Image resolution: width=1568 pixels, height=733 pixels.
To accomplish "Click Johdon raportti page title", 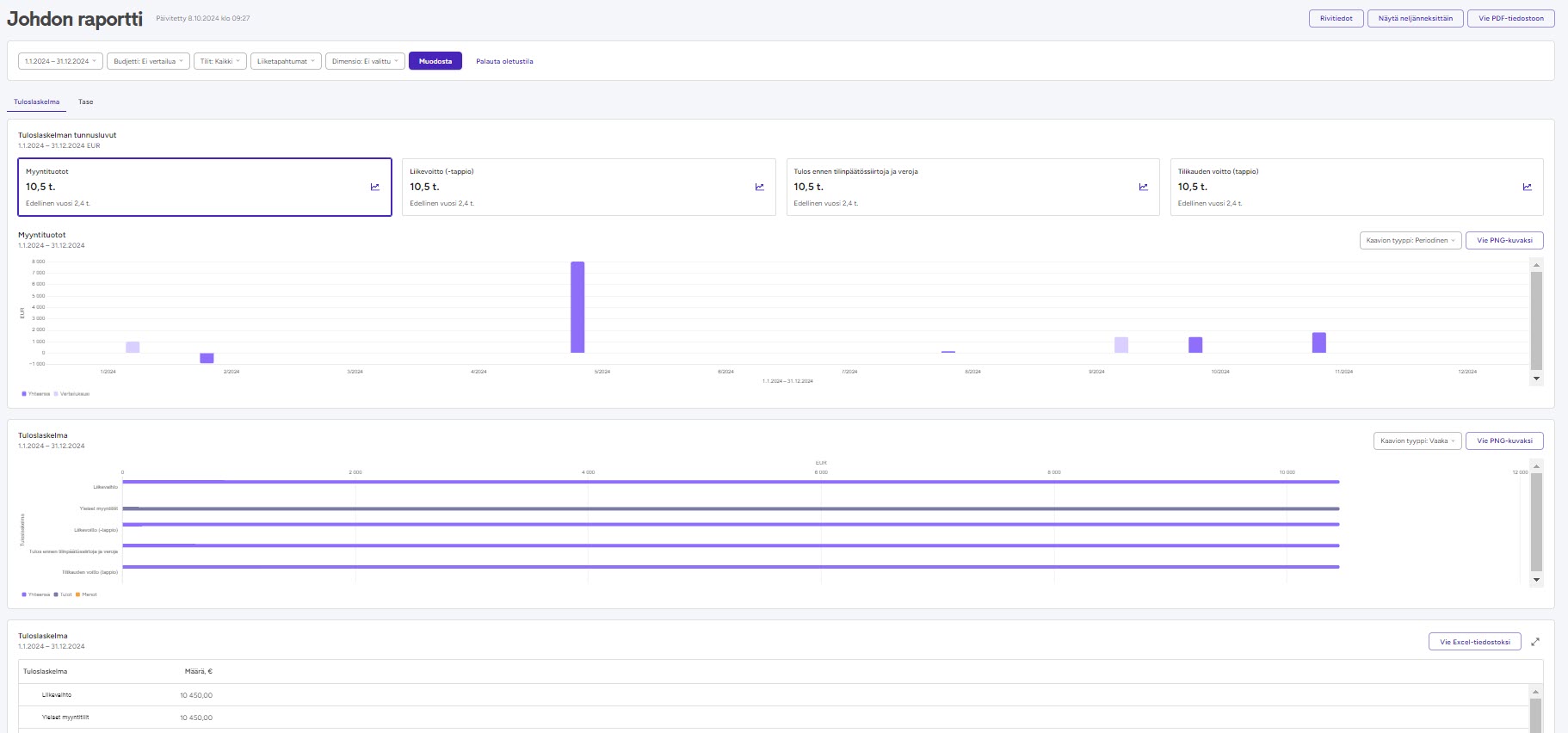I will pyautogui.click(x=75, y=19).
